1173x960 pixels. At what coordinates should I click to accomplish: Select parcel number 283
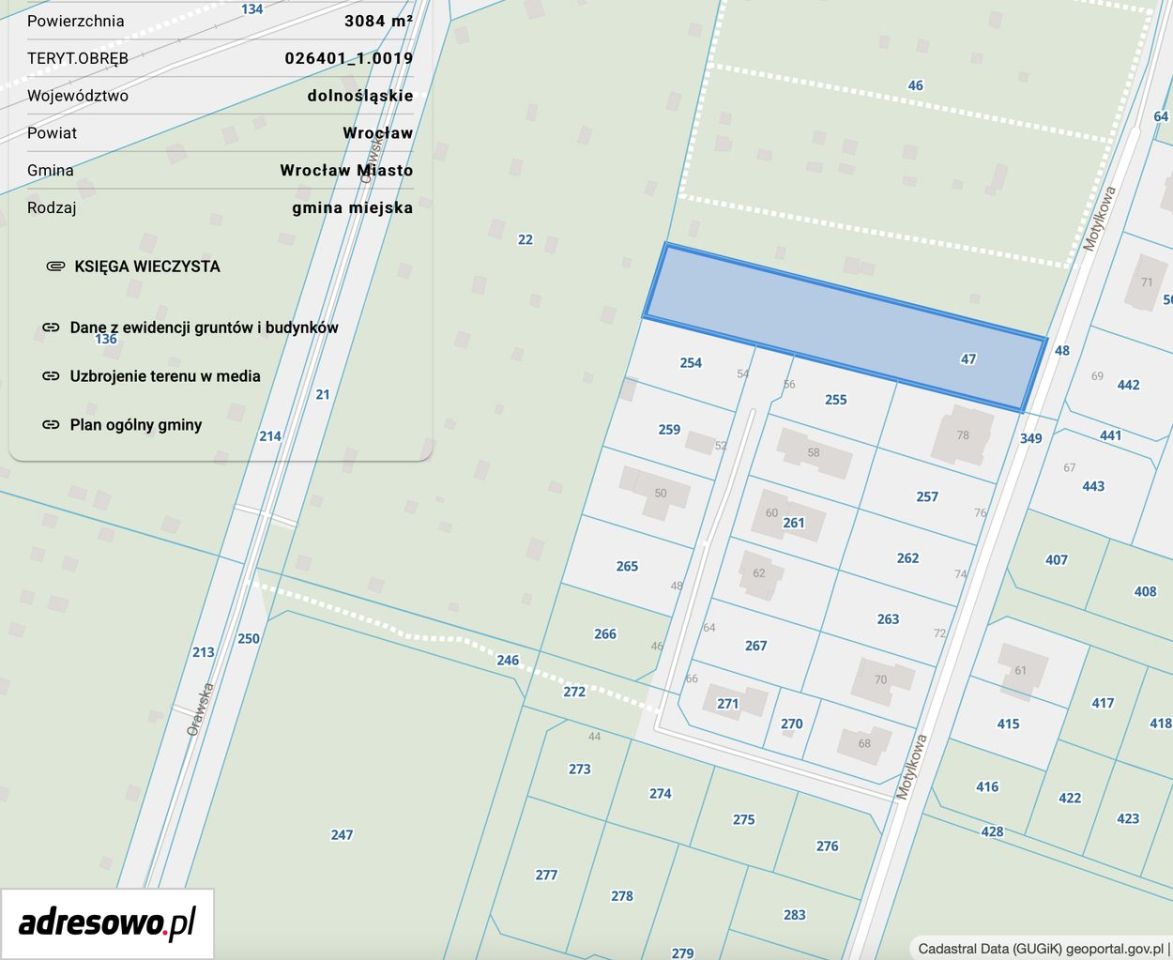[794, 914]
